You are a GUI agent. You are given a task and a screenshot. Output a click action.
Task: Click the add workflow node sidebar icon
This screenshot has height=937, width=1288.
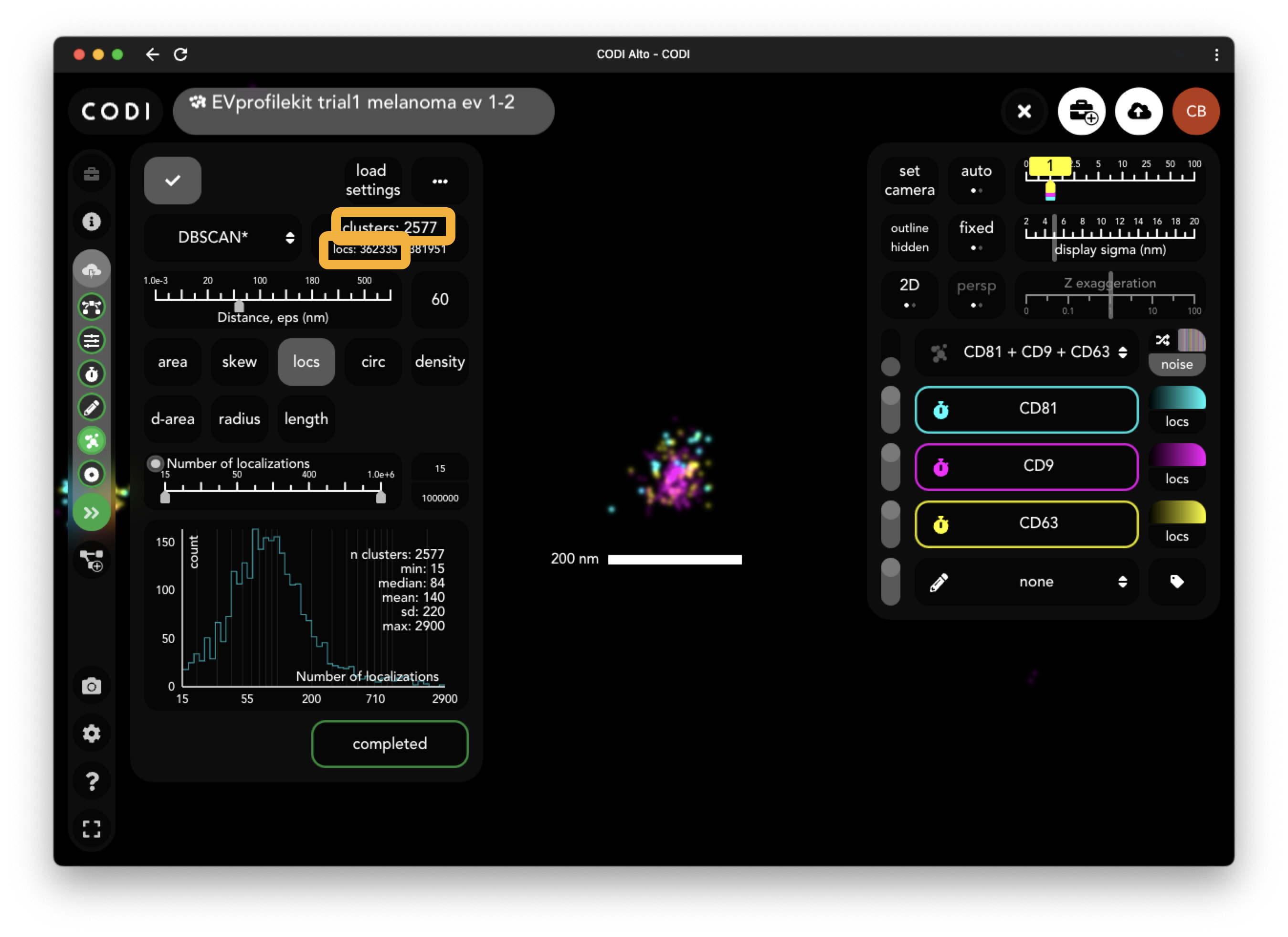(92, 560)
